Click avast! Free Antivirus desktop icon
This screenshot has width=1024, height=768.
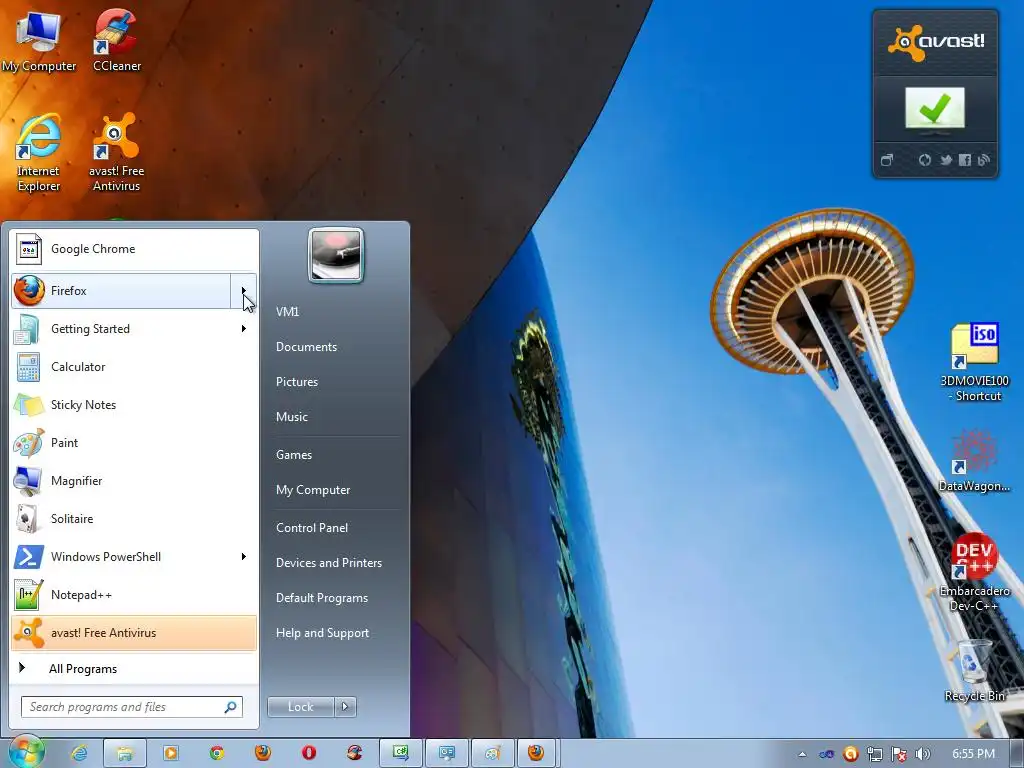(x=116, y=153)
